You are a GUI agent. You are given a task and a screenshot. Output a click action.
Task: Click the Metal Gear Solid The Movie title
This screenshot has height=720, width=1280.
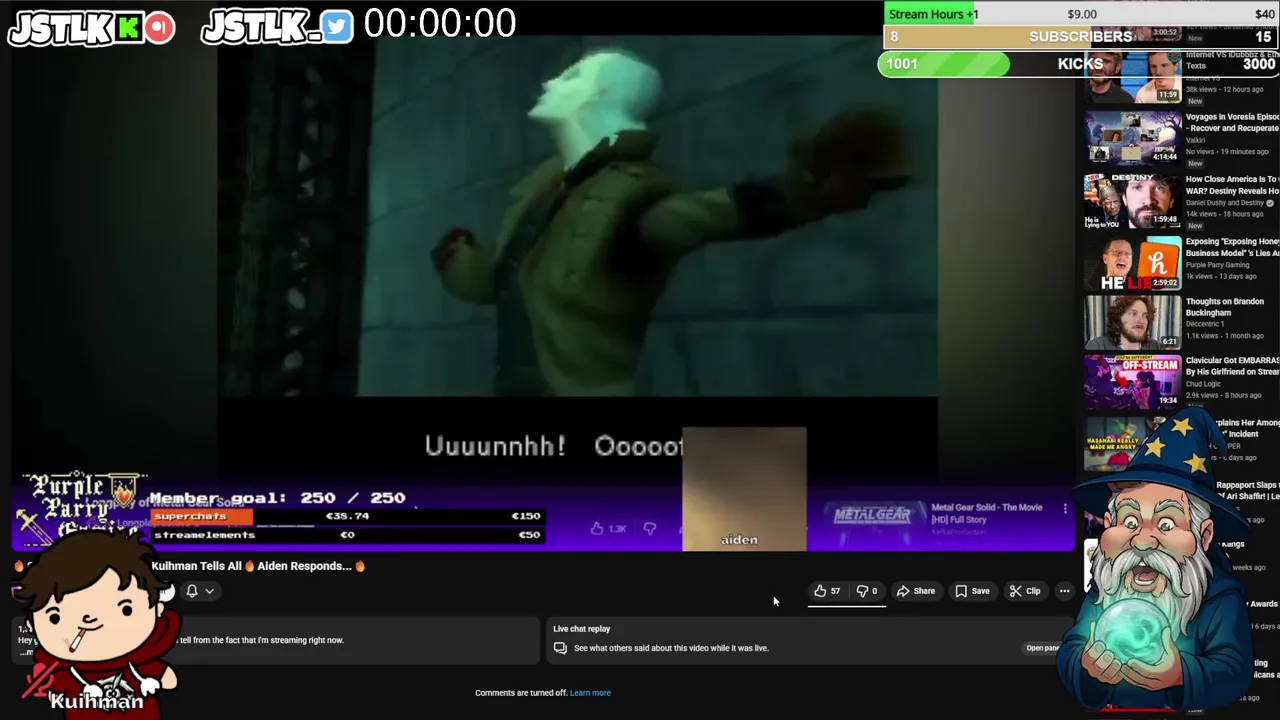(x=987, y=513)
